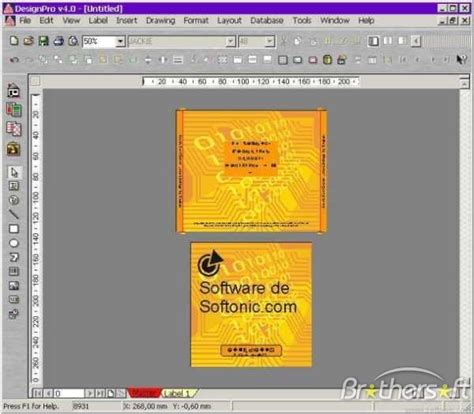Click the vertical scrollbar up arrow
This screenshot has width=474, height=414.
464,84
